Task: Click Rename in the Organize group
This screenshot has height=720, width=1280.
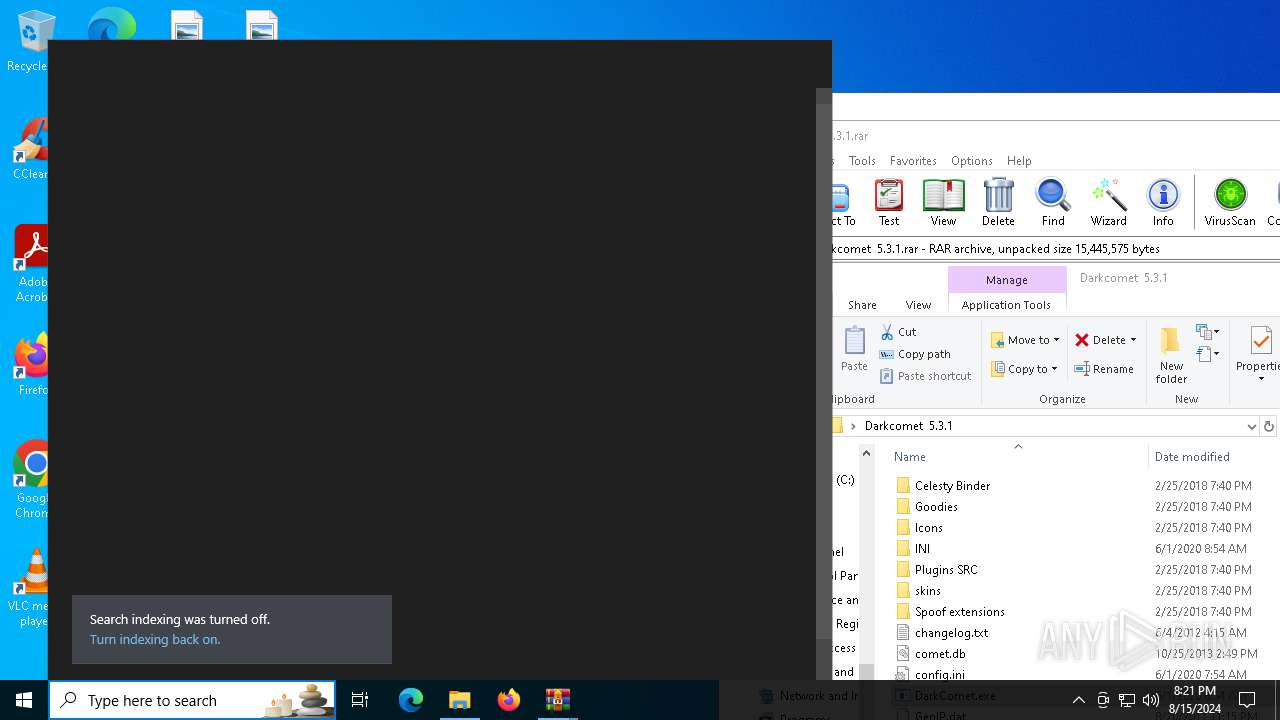Action: [1104, 369]
